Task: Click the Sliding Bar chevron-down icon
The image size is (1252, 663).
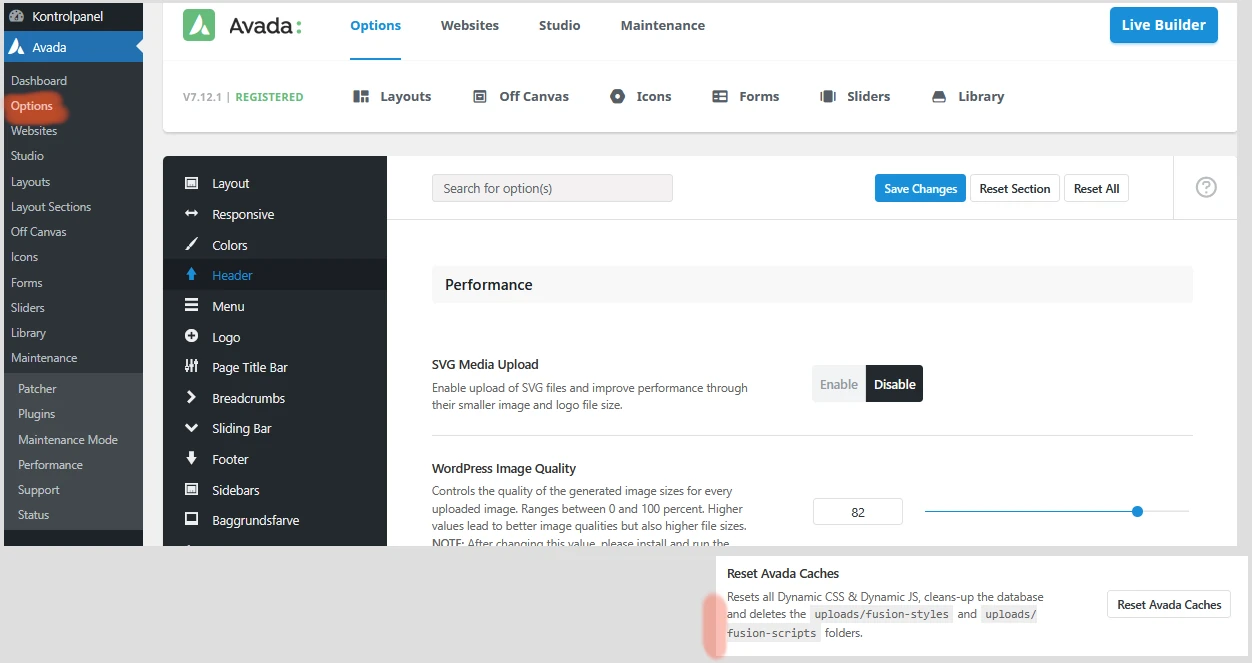Action: click(191, 428)
